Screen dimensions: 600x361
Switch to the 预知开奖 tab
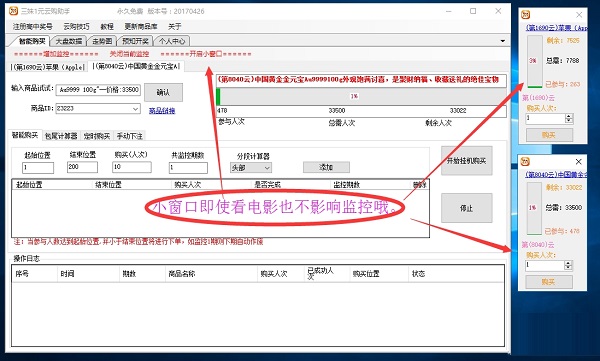[135, 41]
